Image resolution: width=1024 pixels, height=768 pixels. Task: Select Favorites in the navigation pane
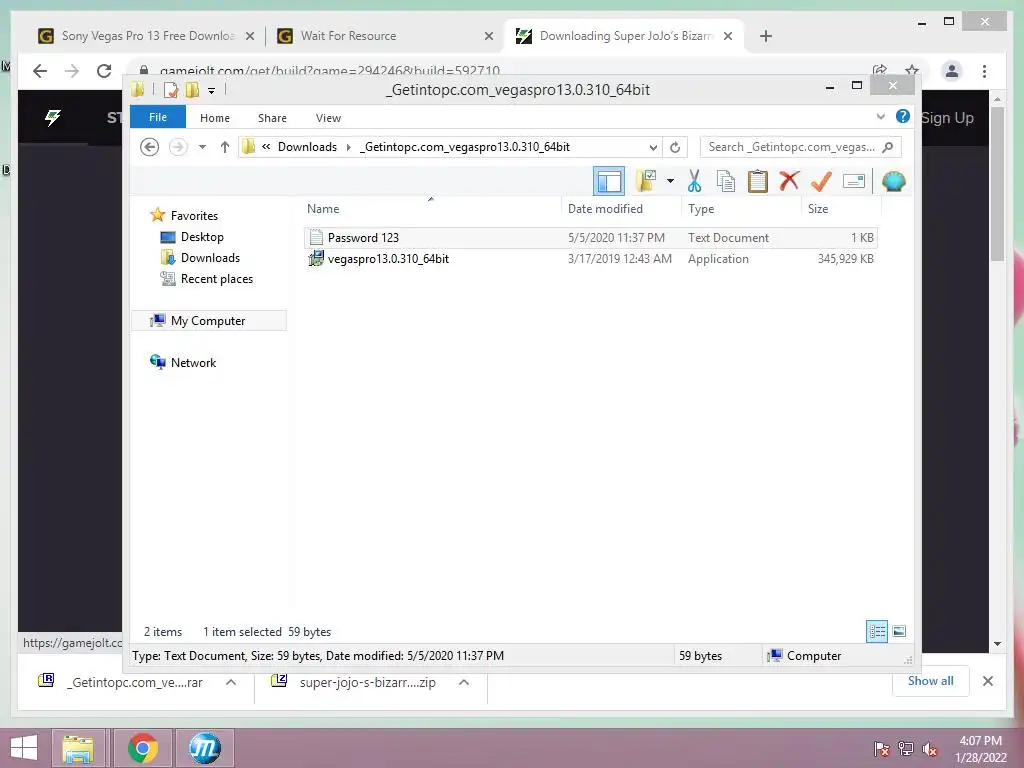click(194, 216)
